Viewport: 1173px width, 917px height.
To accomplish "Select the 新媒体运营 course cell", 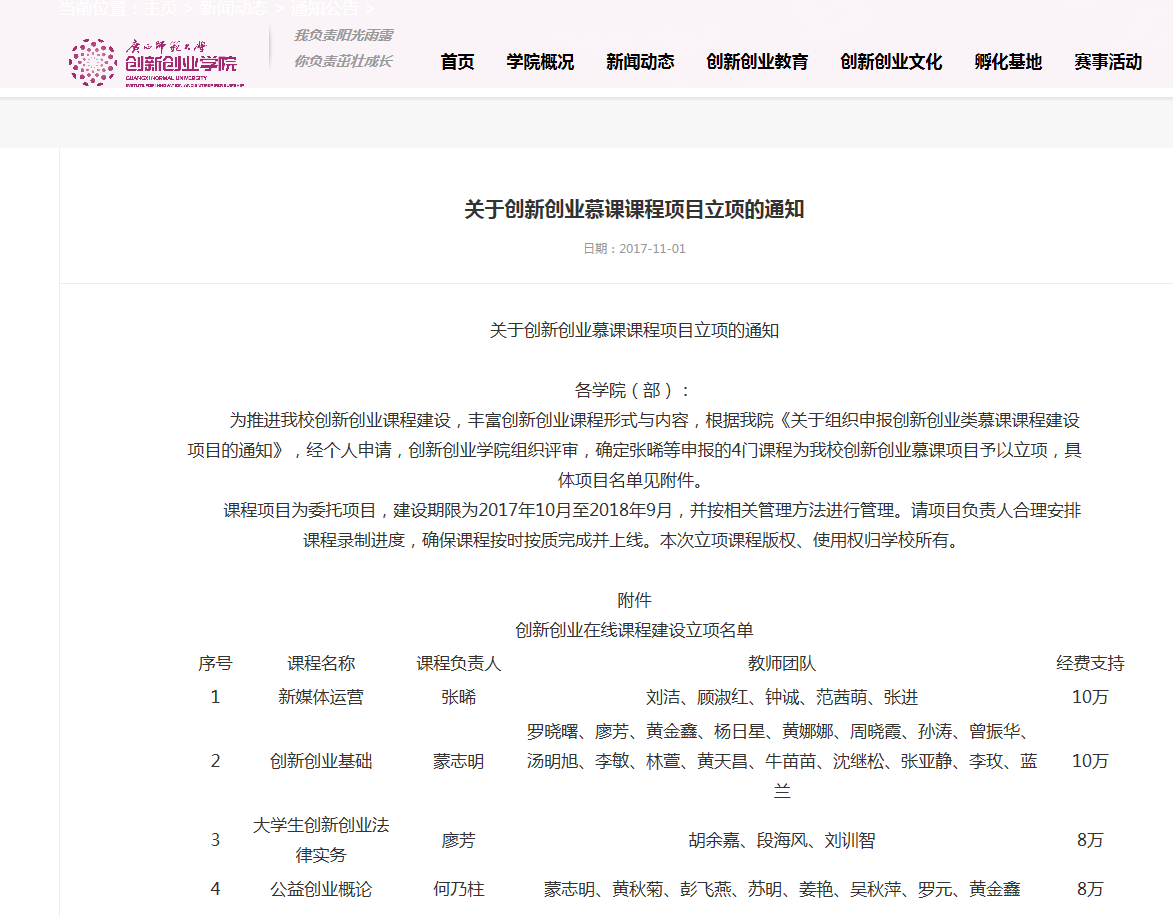I will tap(321, 697).
